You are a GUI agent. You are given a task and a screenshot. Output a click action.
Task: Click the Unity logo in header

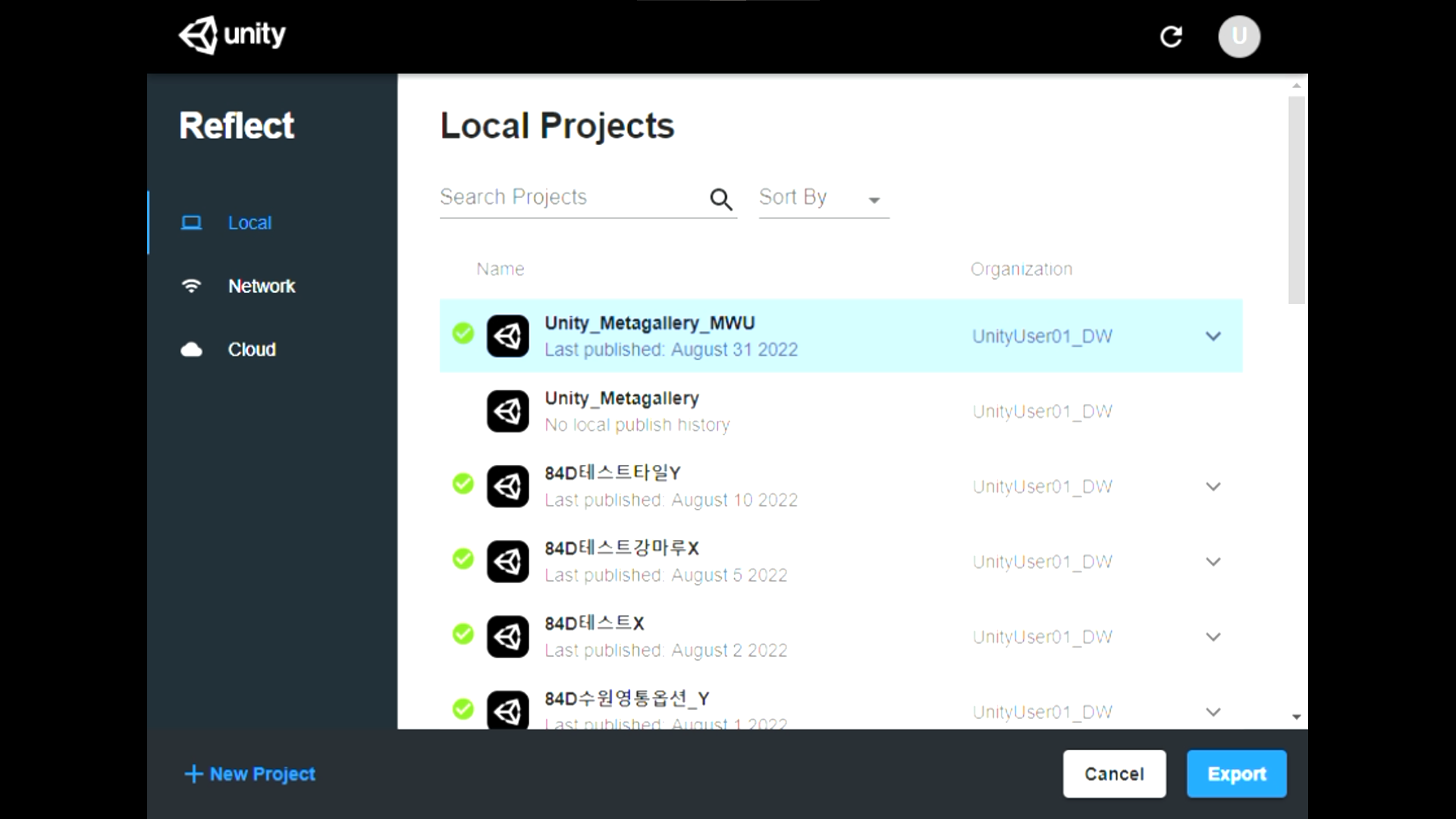coord(232,35)
